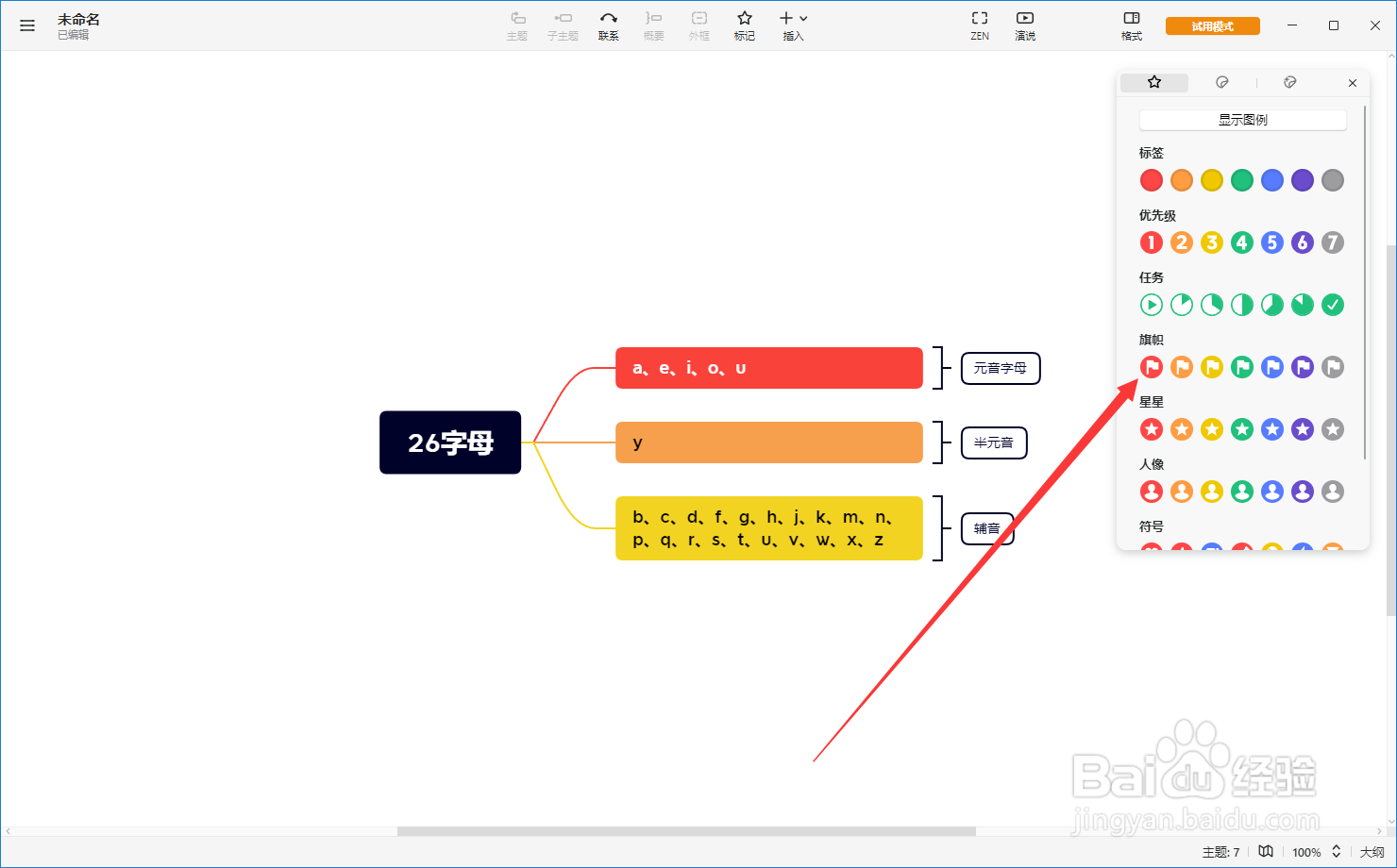Toggle the Format (格式) panel
This screenshot has height=868, width=1397.
1132,25
